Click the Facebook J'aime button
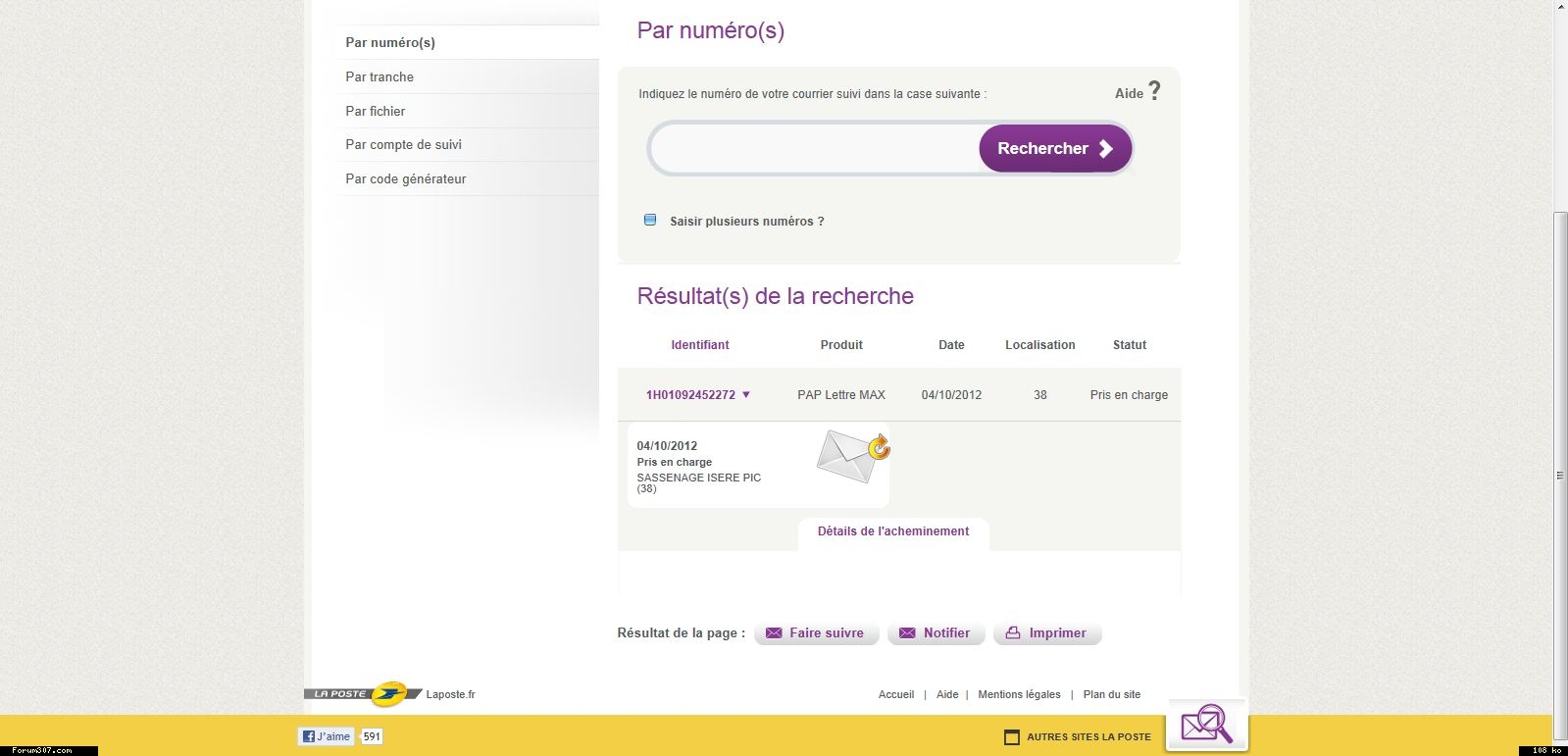 (x=326, y=736)
